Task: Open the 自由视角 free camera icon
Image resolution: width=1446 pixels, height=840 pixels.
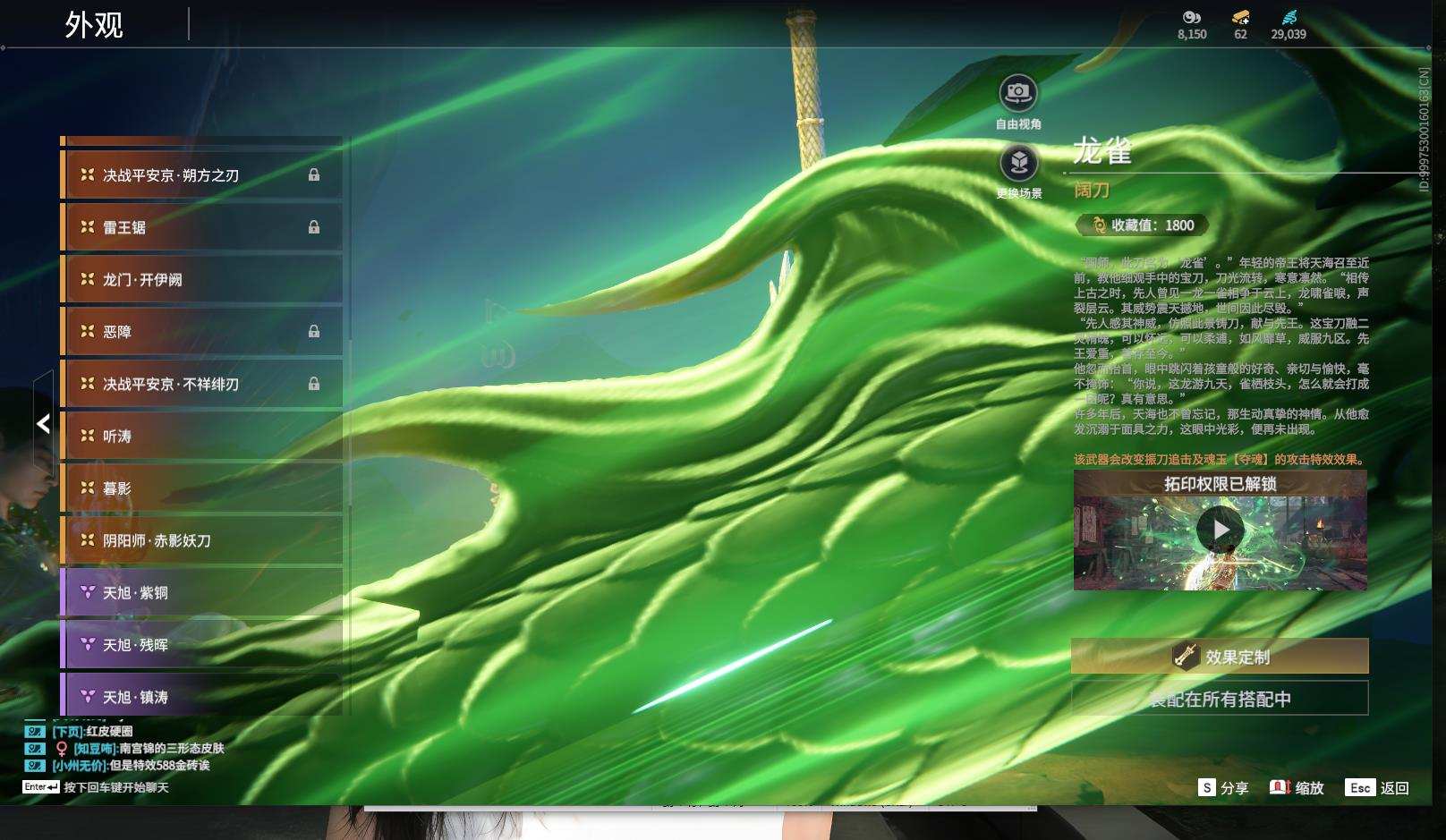Action: (x=1018, y=92)
